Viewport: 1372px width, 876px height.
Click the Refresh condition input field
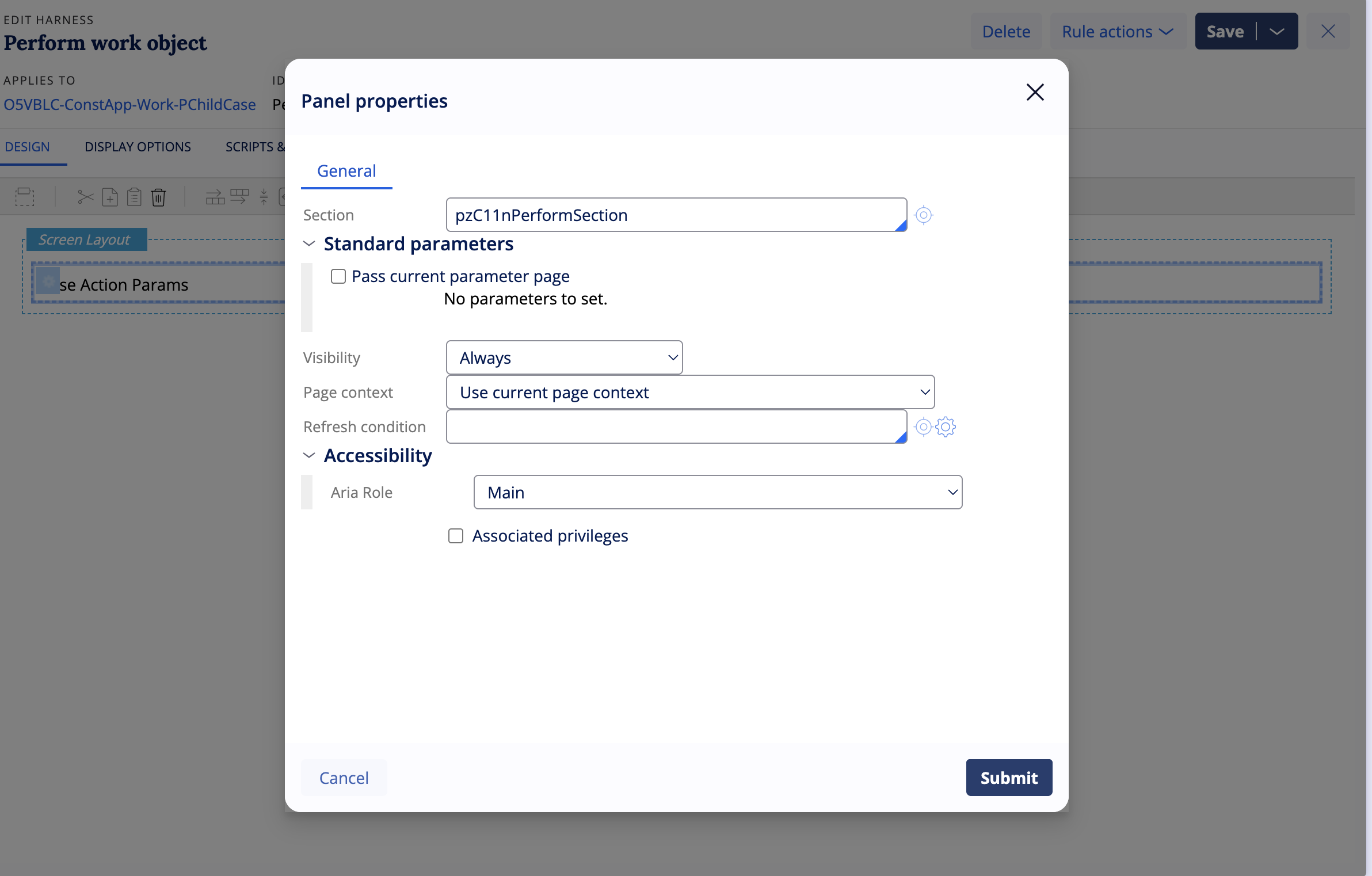[676, 426]
